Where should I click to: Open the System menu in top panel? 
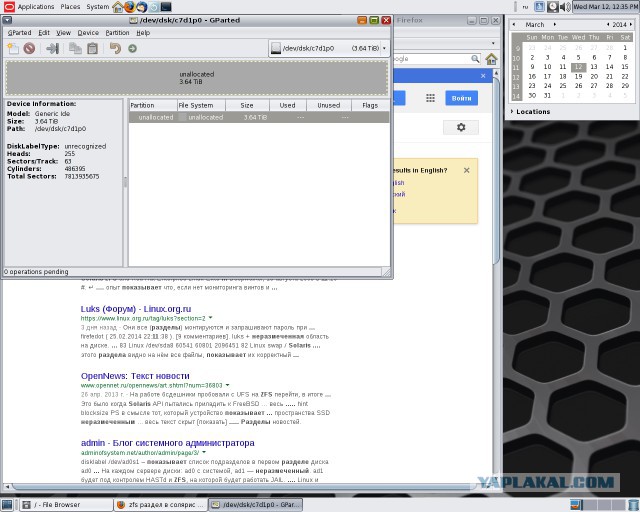98,7
